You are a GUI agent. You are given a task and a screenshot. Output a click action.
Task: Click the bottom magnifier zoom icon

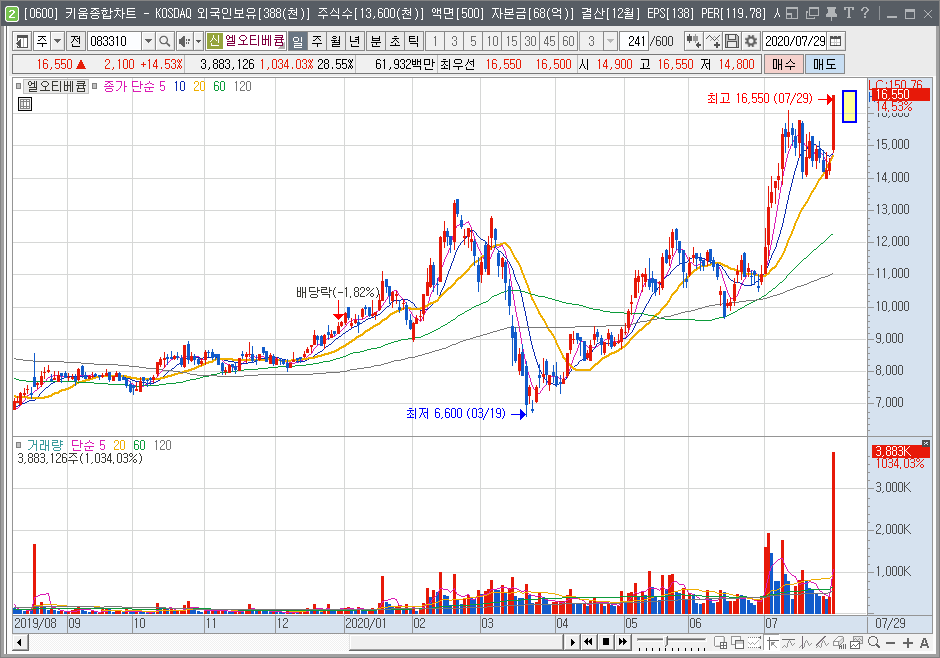(874, 642)
